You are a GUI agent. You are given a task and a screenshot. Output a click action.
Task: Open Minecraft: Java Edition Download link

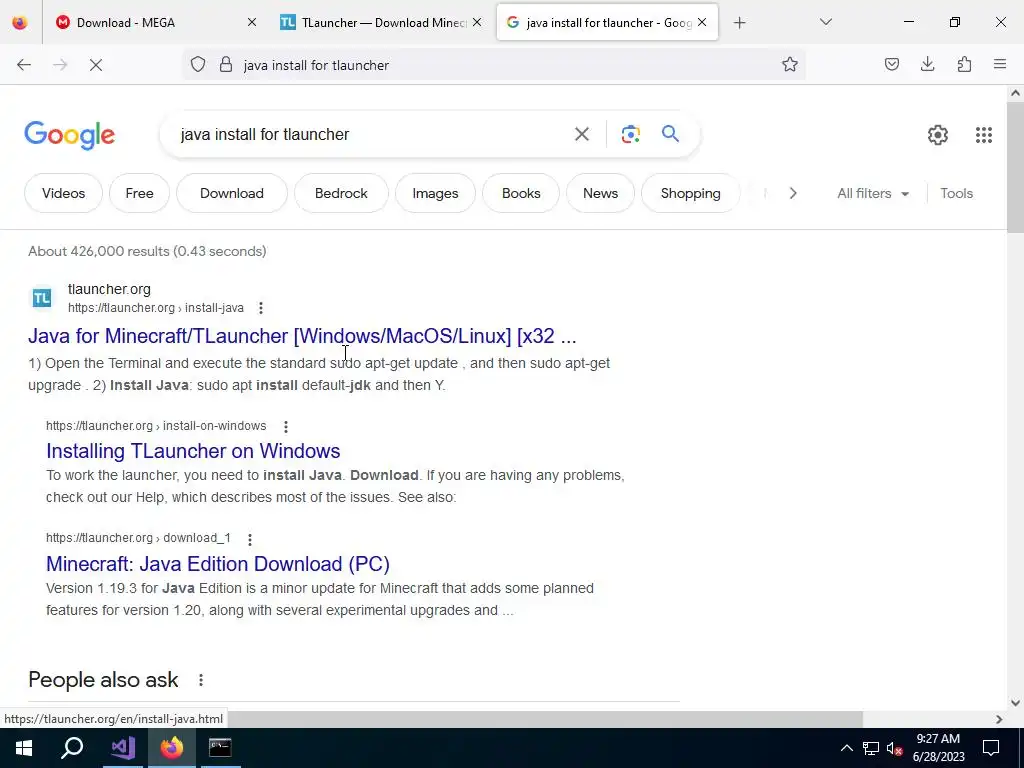pos(218,564)
